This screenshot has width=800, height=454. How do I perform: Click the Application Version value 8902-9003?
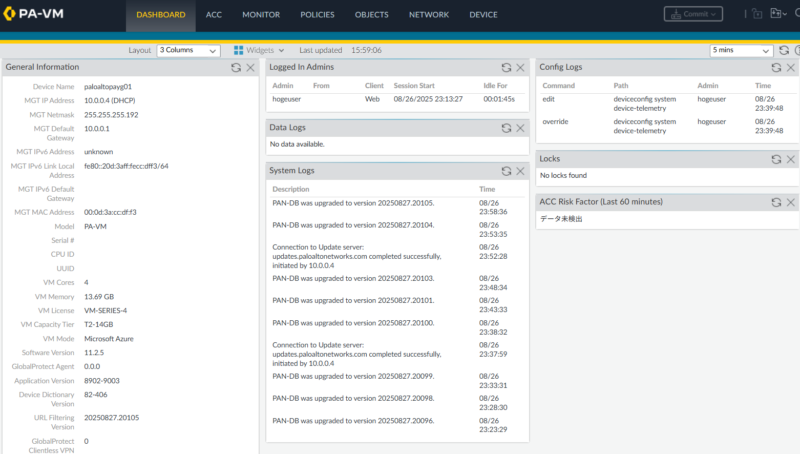102,381
